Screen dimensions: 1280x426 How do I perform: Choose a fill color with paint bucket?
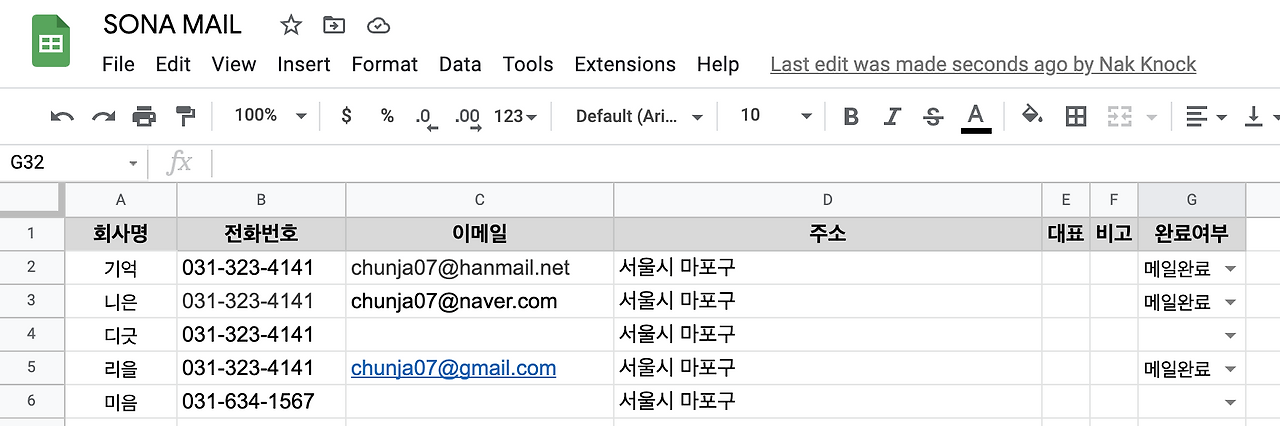[x=1032, y=116]
